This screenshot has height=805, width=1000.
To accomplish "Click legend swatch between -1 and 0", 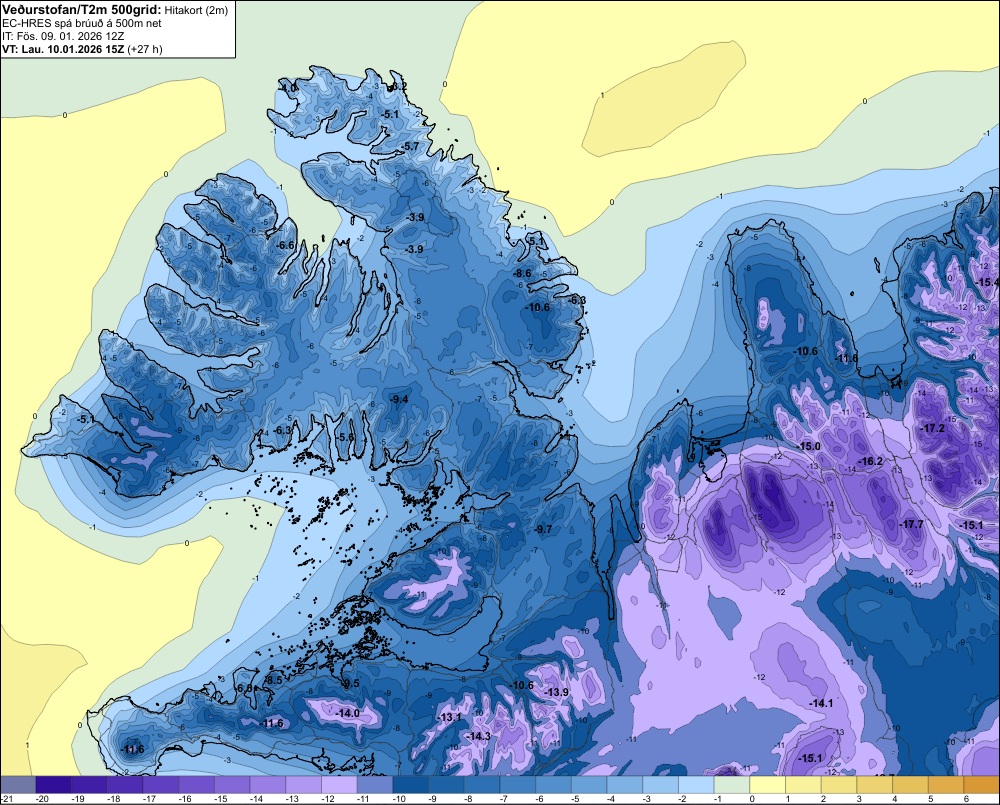I will tap(732, 785).
